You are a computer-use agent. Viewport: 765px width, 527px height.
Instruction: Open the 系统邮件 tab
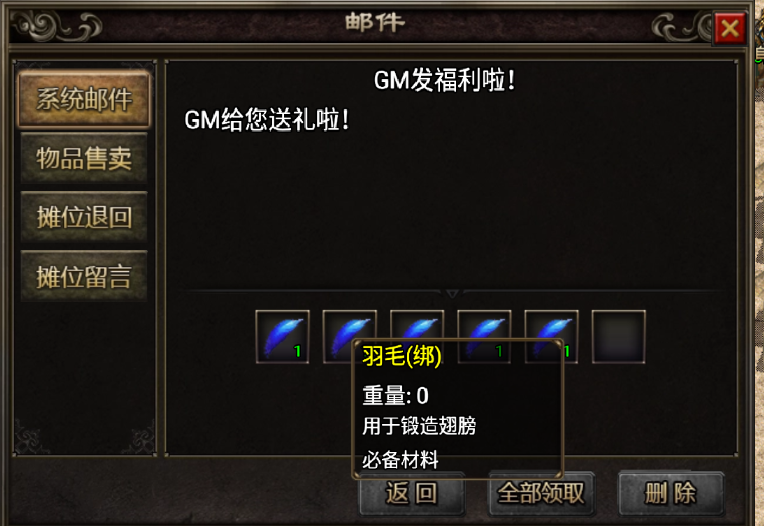pyautogui.click(x=84, y=100)
